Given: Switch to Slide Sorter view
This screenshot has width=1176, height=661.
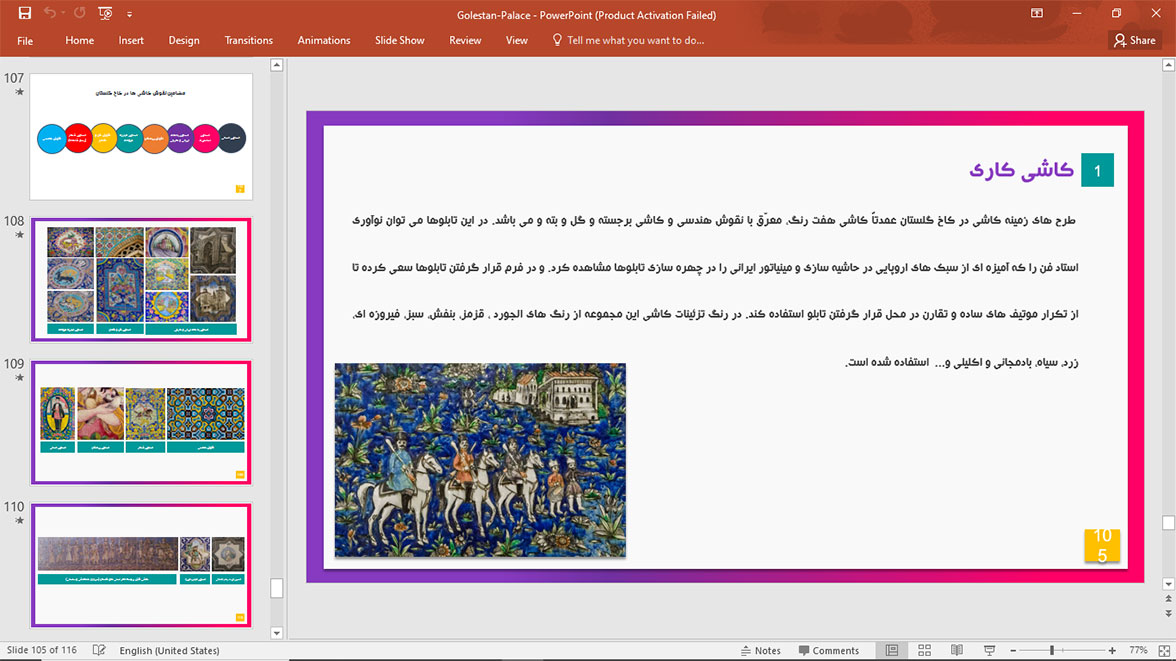Looking at the screenshot, I should (x=924, y=650).
